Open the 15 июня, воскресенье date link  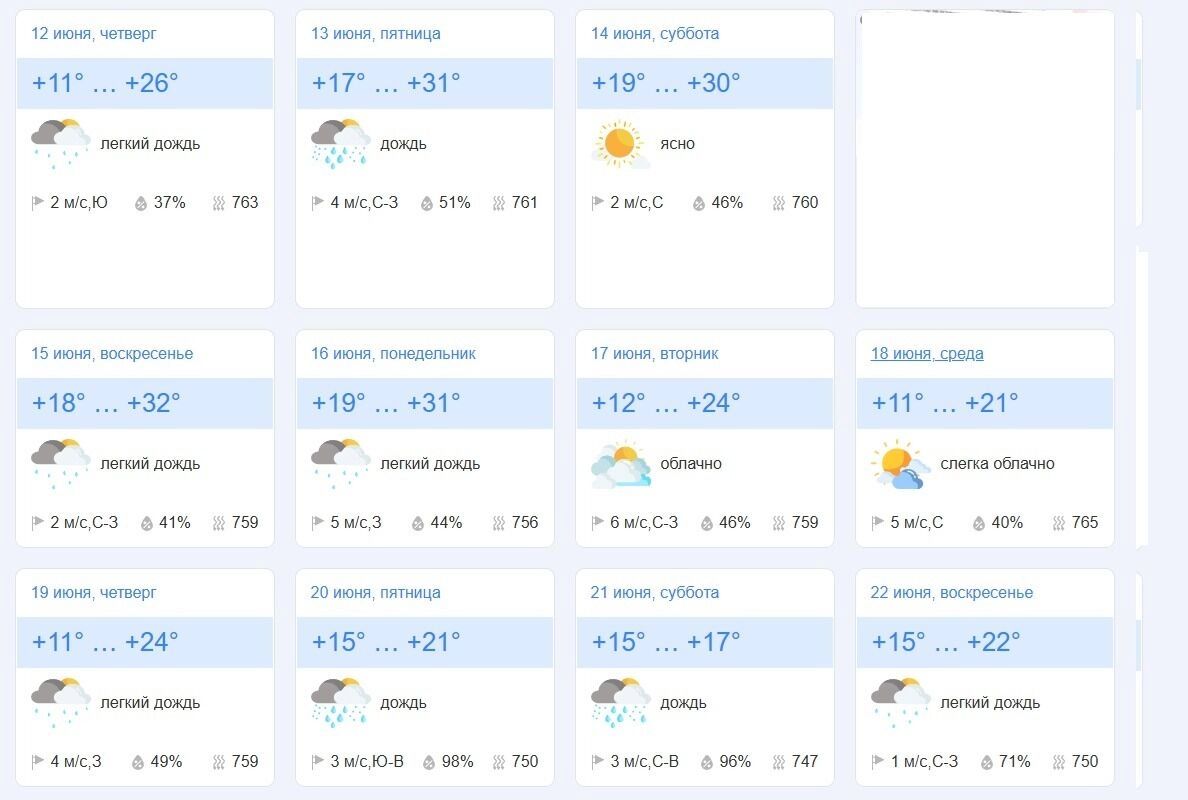[112, 354]
